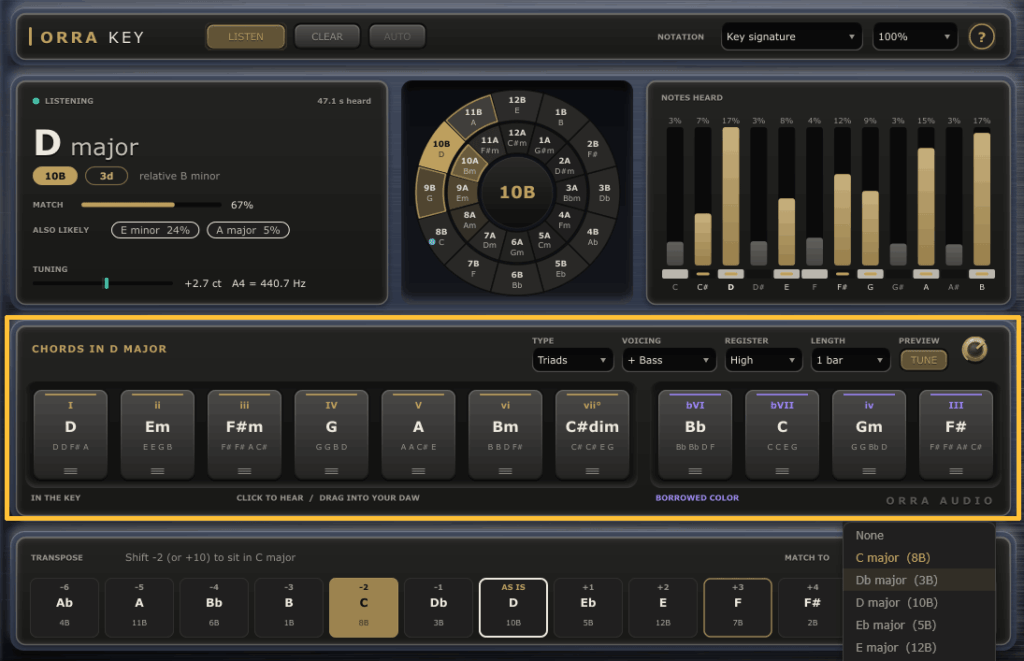Viewport: 1024px width, 661px height.
Task: Click the CLEAR button
Action: 327,37
